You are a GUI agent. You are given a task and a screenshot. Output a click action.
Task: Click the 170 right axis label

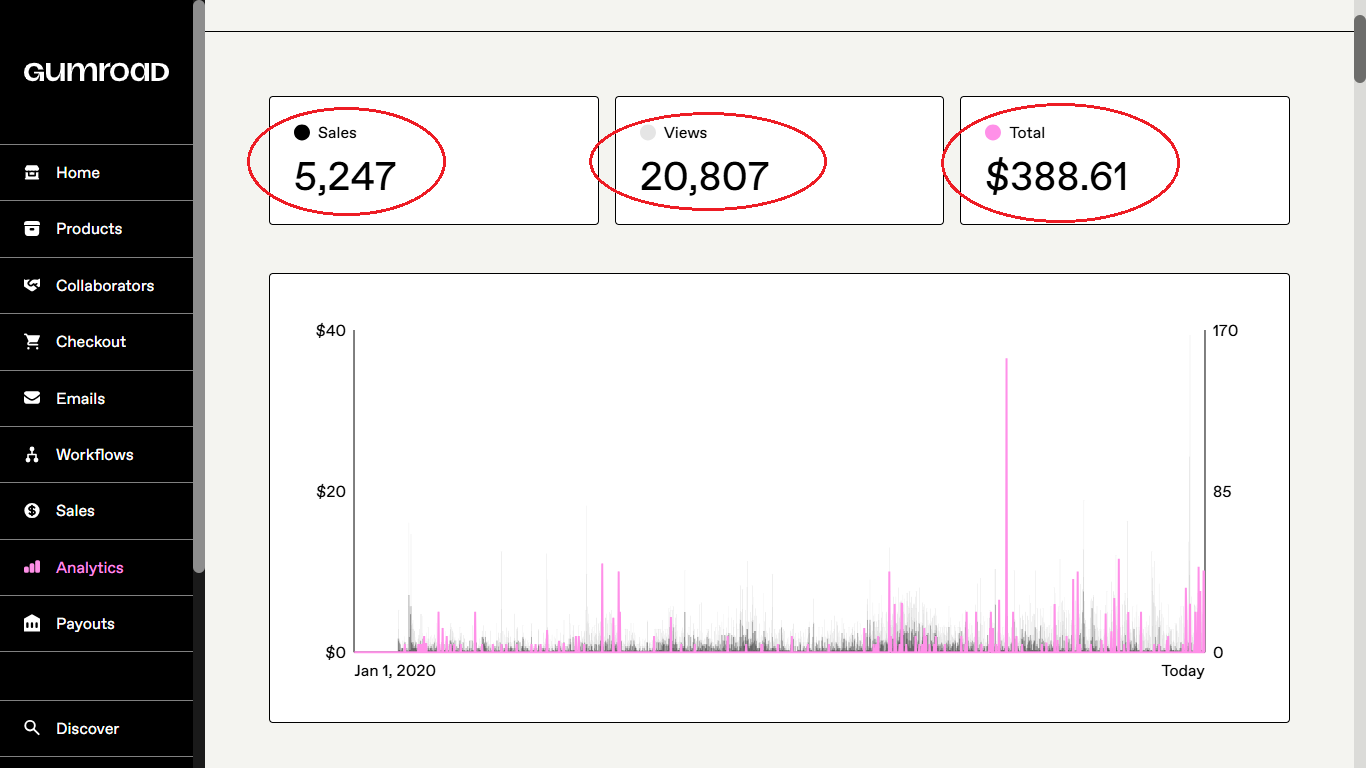point(1225,331)
